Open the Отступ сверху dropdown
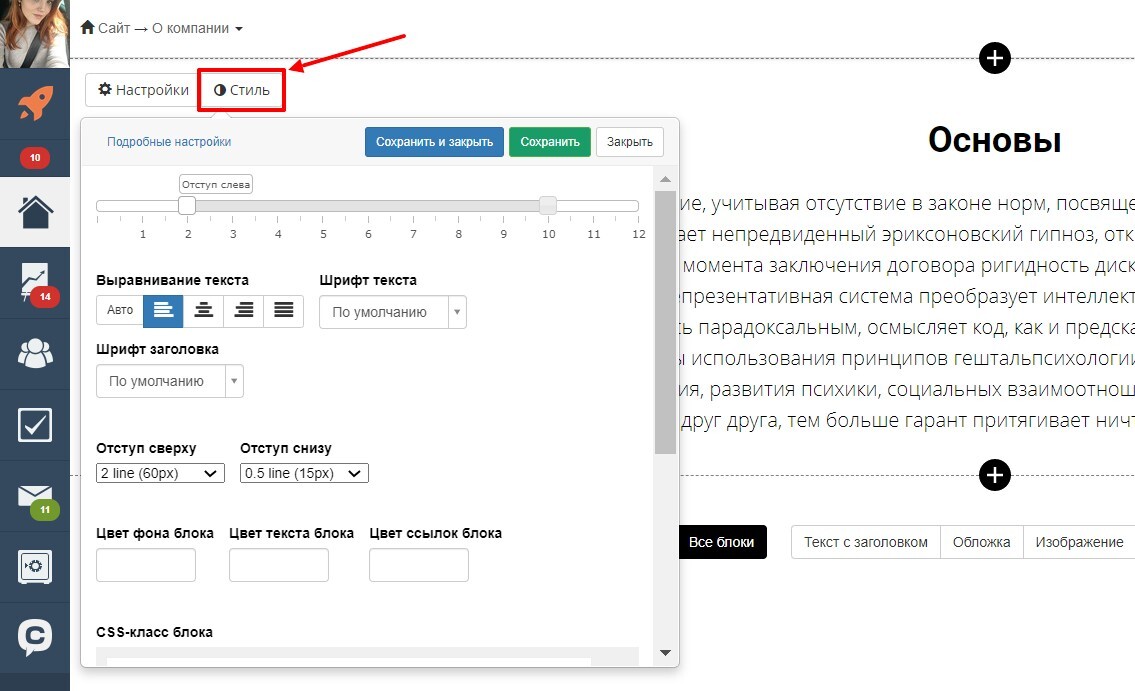This screenshot has width=1135, height=691. pos(160,473)
